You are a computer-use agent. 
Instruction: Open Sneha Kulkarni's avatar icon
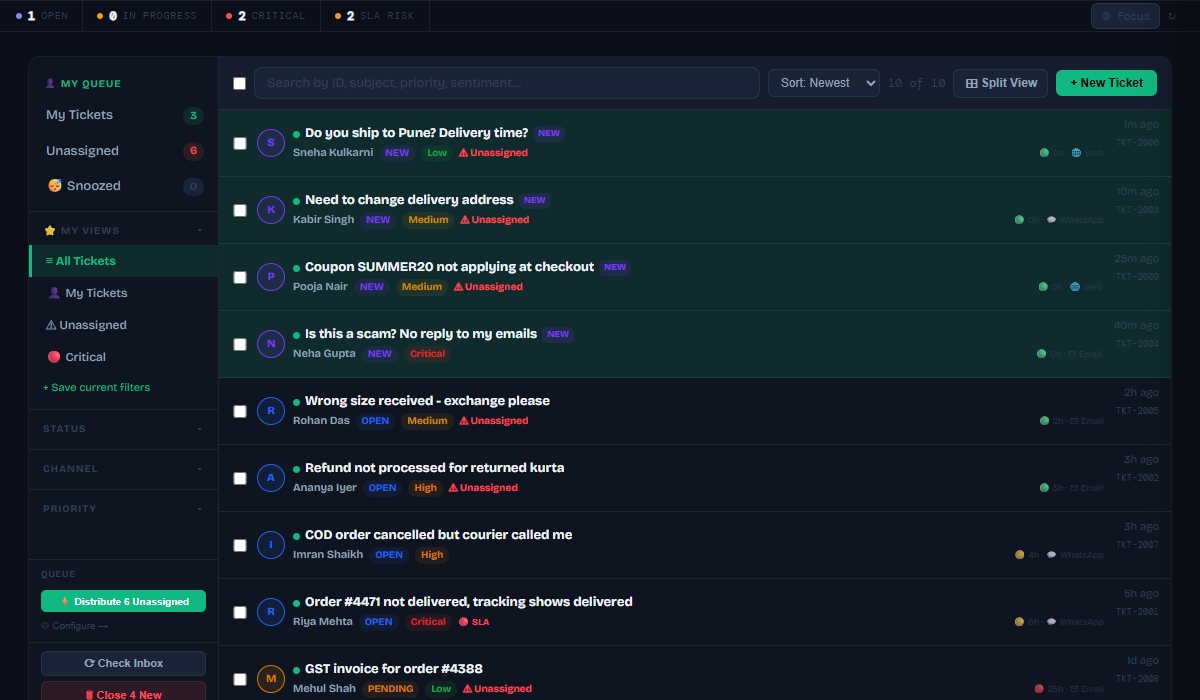tap(271, 143)
